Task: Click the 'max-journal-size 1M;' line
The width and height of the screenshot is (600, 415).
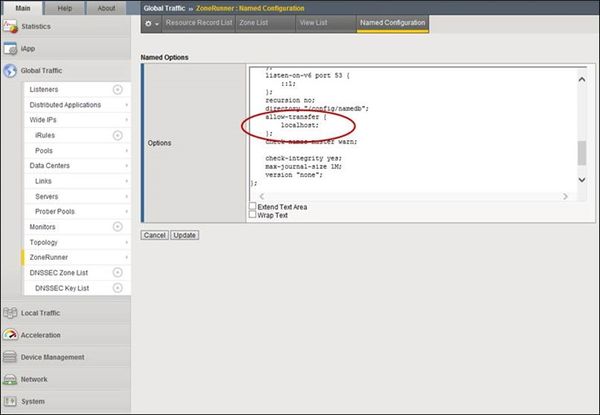Action: pos(304,167)
